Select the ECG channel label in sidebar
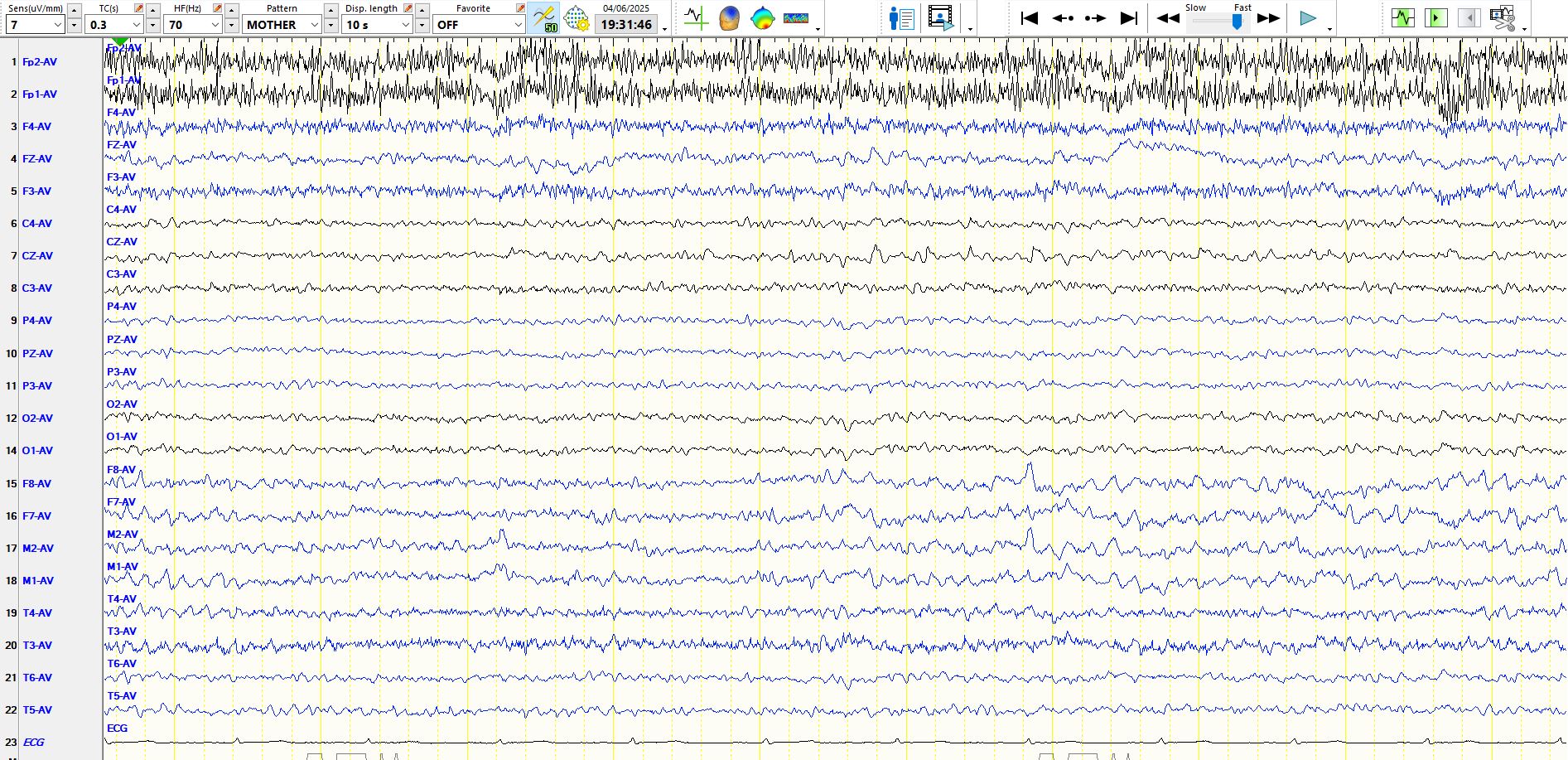 [x=33, y=743]
